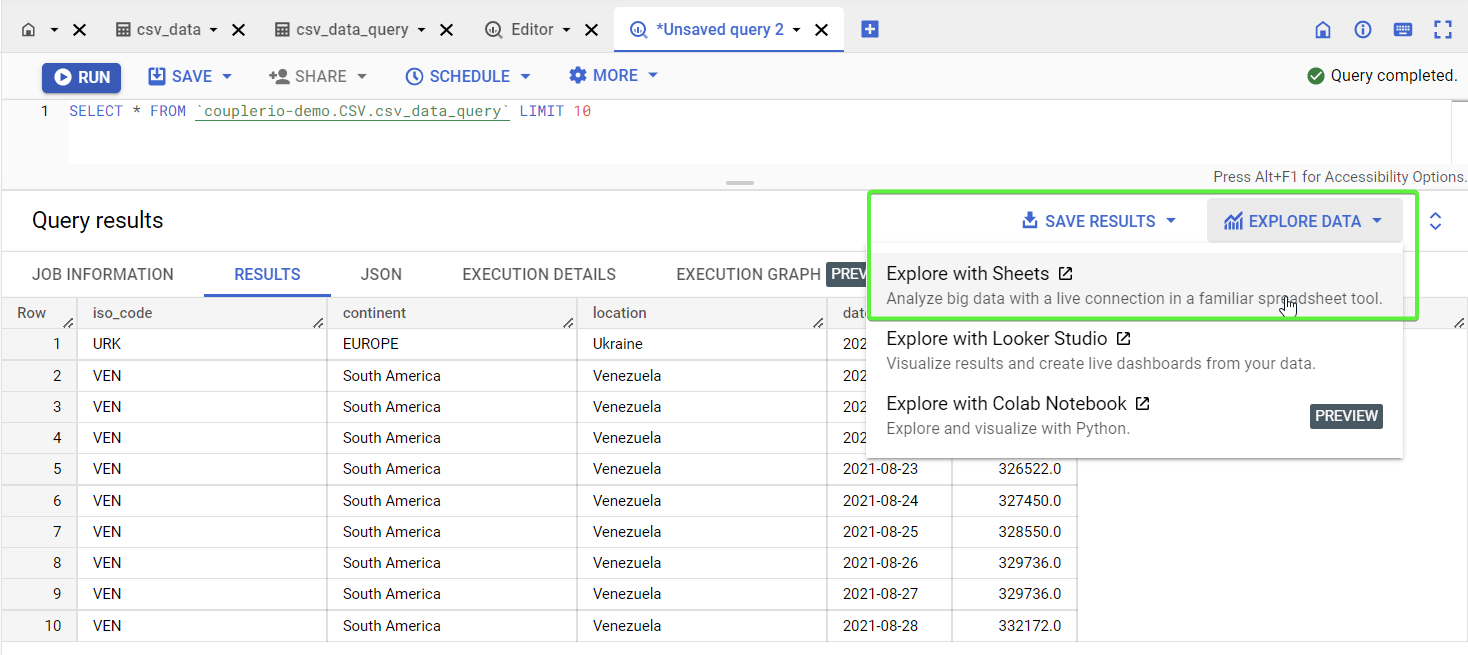Open the SCHEDULE menu

click(x=468, y=76)
